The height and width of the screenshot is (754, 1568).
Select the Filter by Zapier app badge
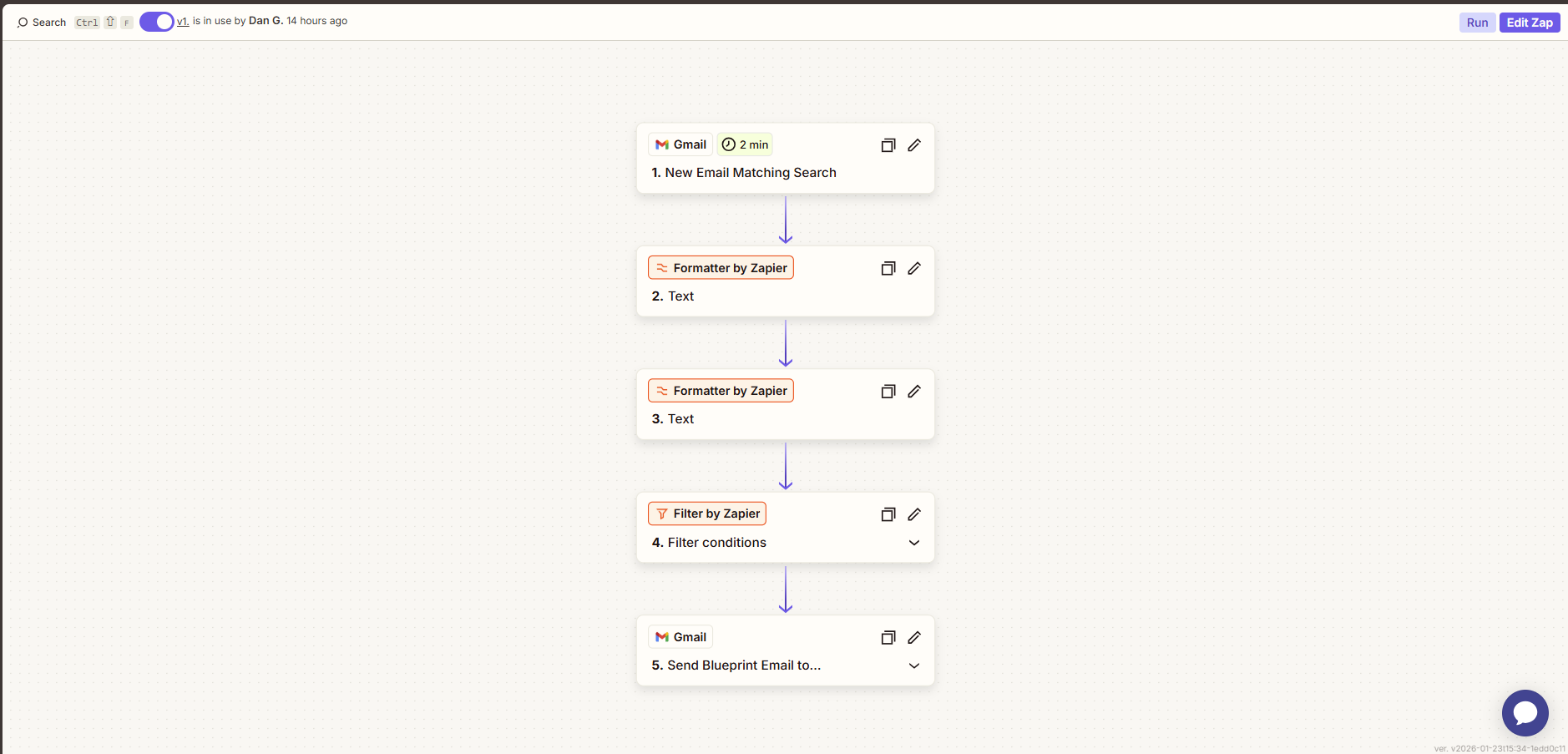coord(707,514)
